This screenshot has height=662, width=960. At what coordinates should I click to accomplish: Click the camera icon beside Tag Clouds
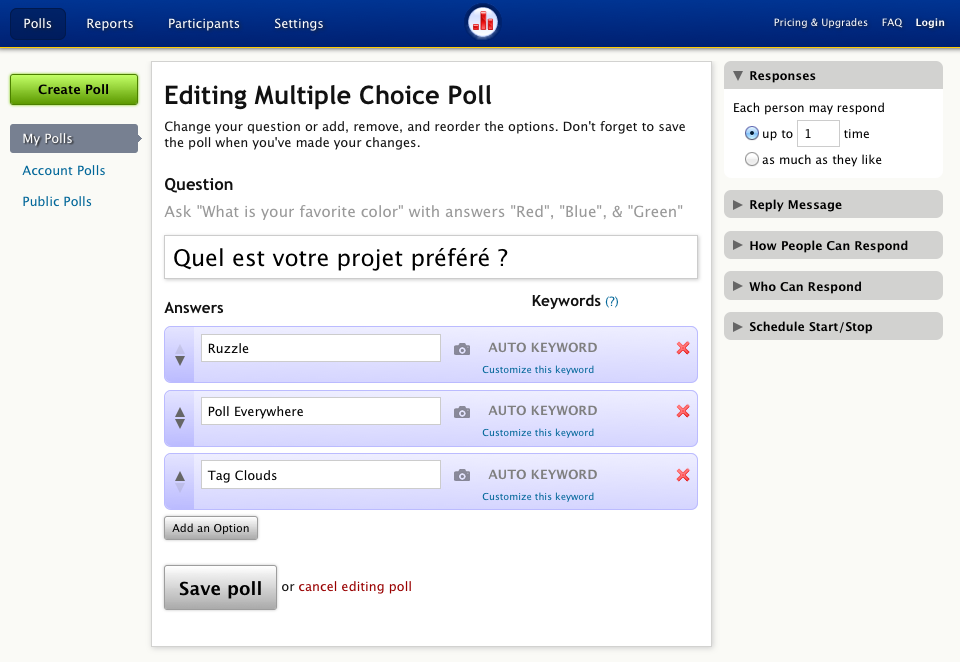pos(461,474)
